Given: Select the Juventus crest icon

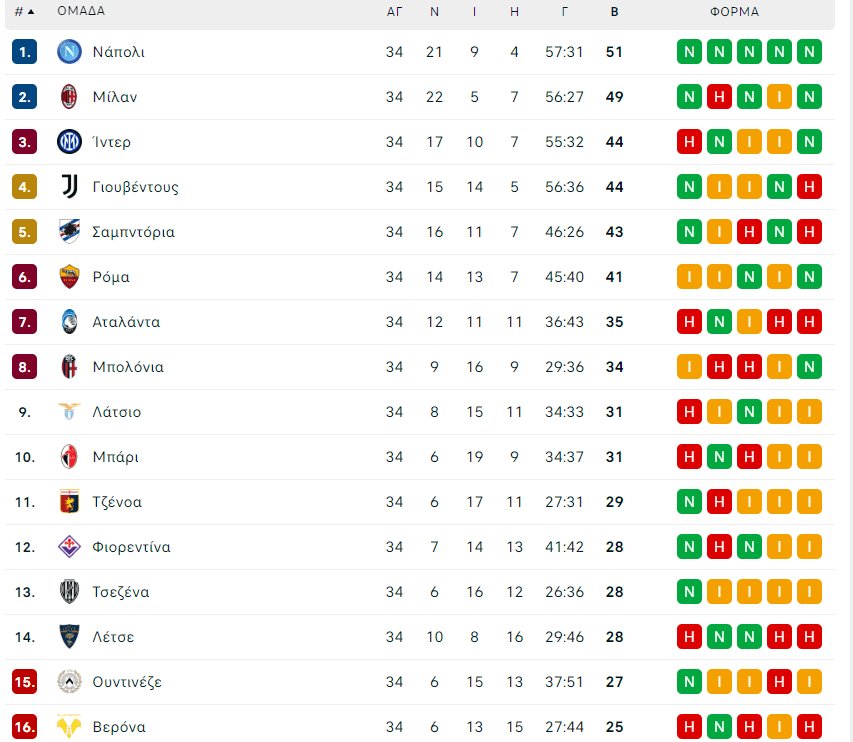Looking at the screenshot, I should tap(69, 187).
